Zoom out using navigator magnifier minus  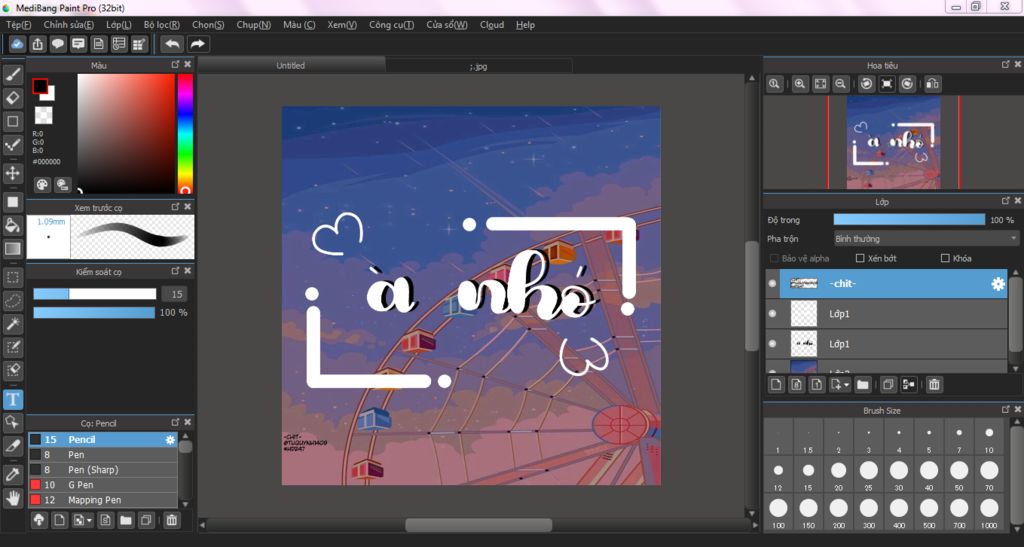(x=841, y=84)
